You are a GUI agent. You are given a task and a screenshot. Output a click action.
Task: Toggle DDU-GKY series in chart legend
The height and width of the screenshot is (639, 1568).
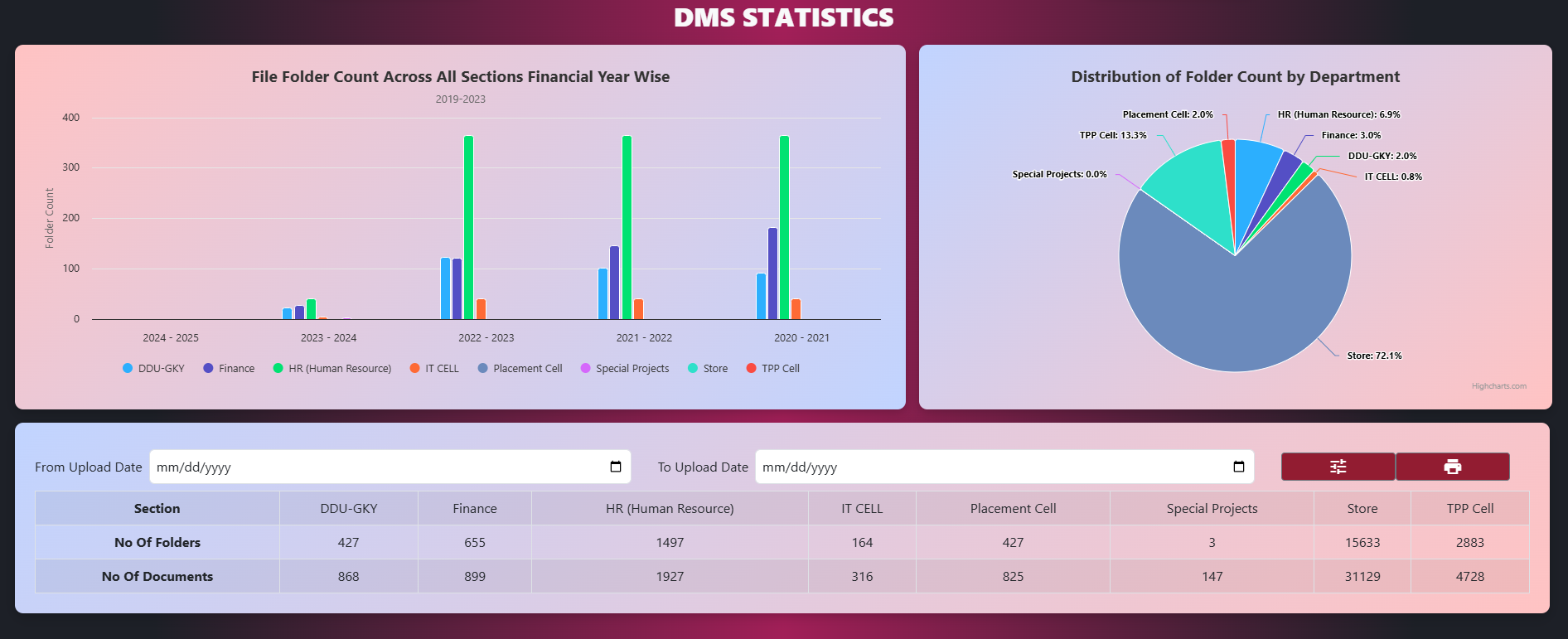(153, 369)
